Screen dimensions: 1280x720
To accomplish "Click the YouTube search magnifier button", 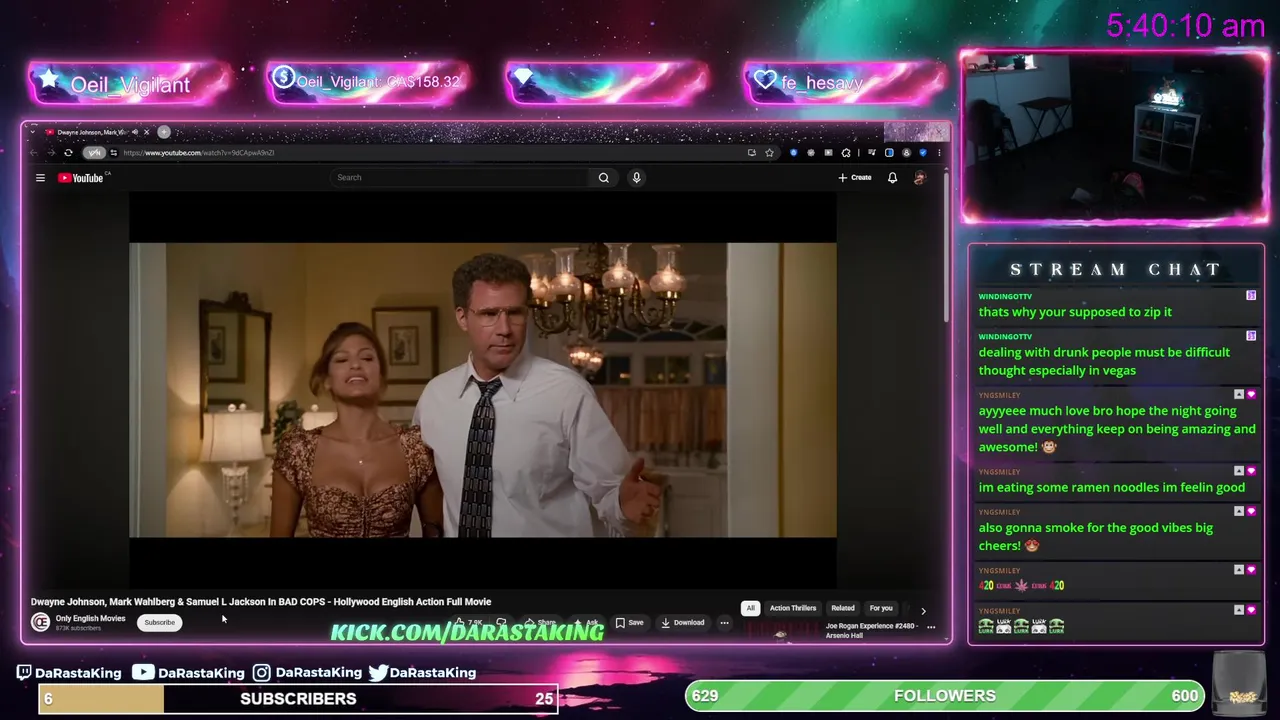I will tap(604, 177).
